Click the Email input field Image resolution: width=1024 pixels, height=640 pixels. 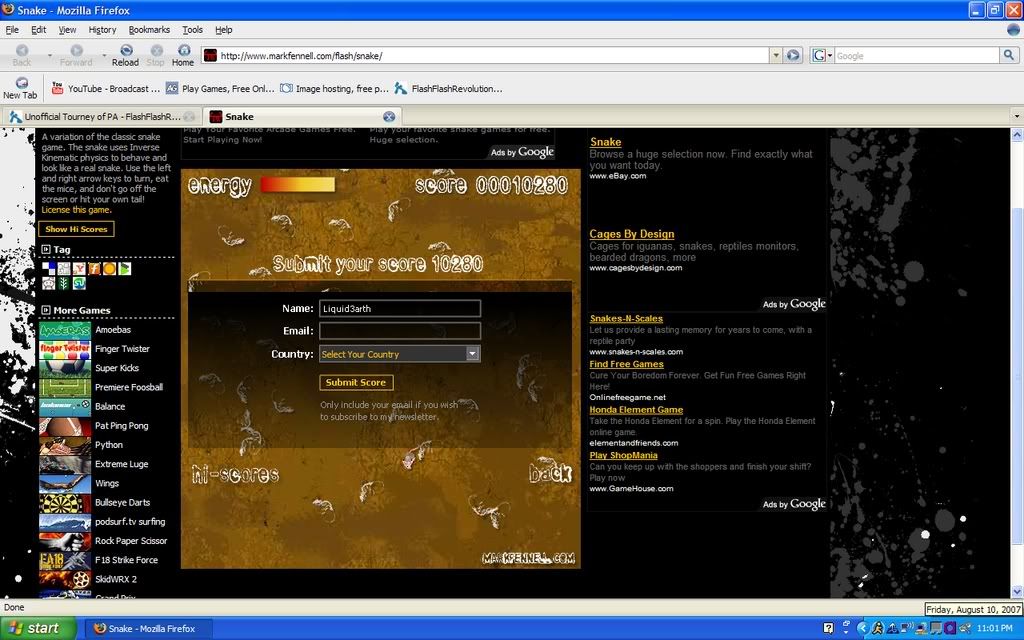(399, 331)
